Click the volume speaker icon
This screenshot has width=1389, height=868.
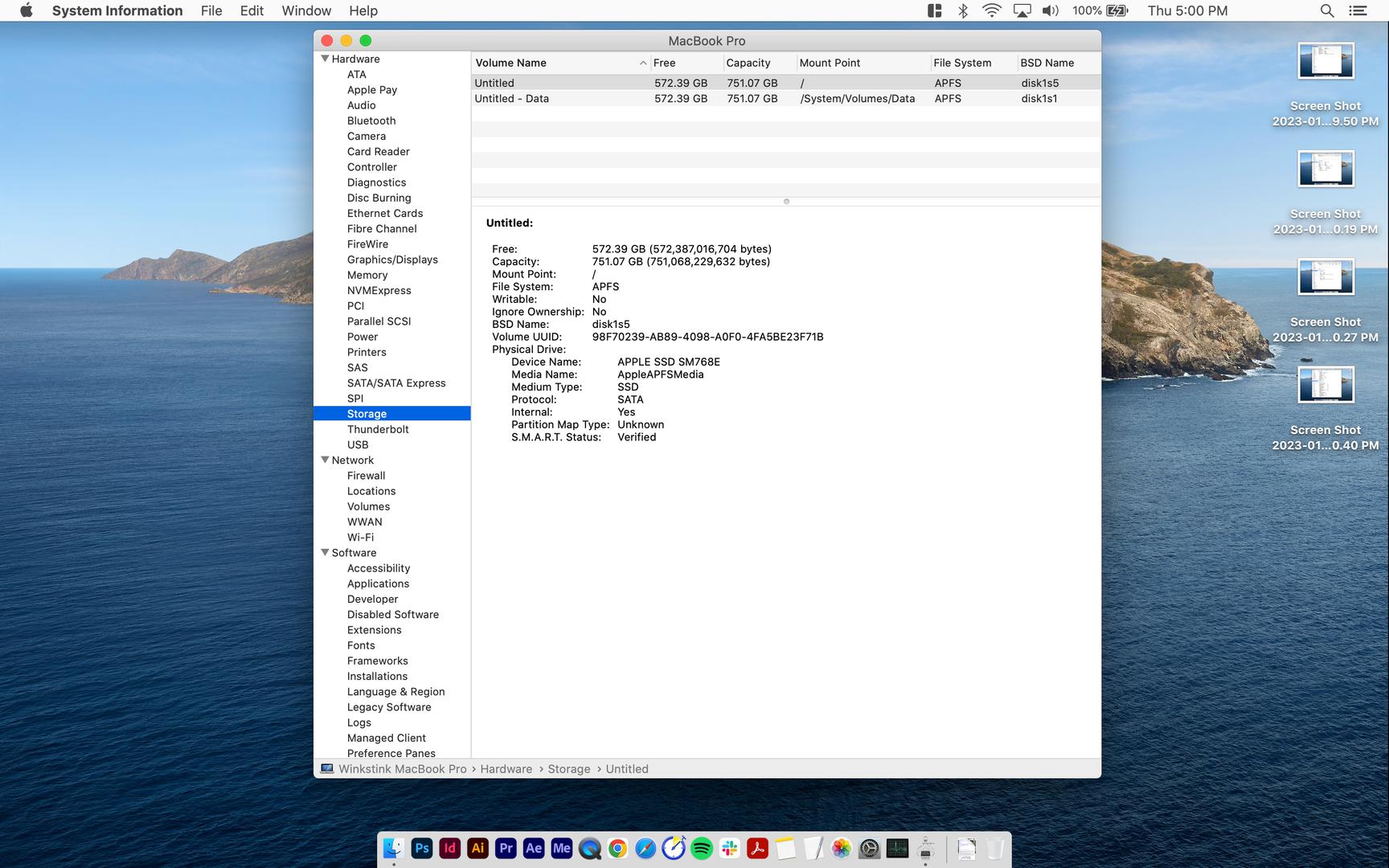(x=1051, y=10)
